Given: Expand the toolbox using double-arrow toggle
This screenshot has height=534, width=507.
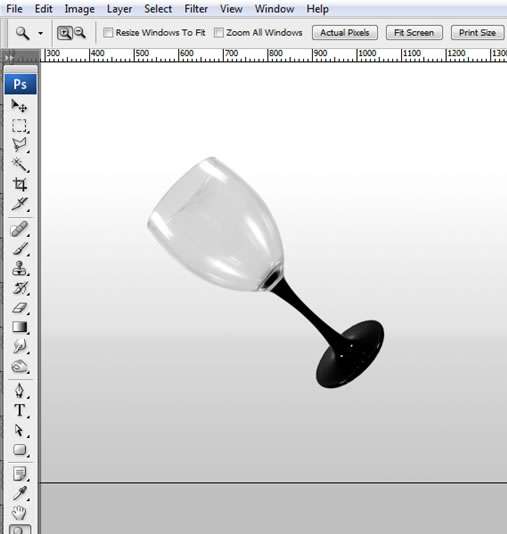Looking at the screenshot, I should (x=9, y=58).
